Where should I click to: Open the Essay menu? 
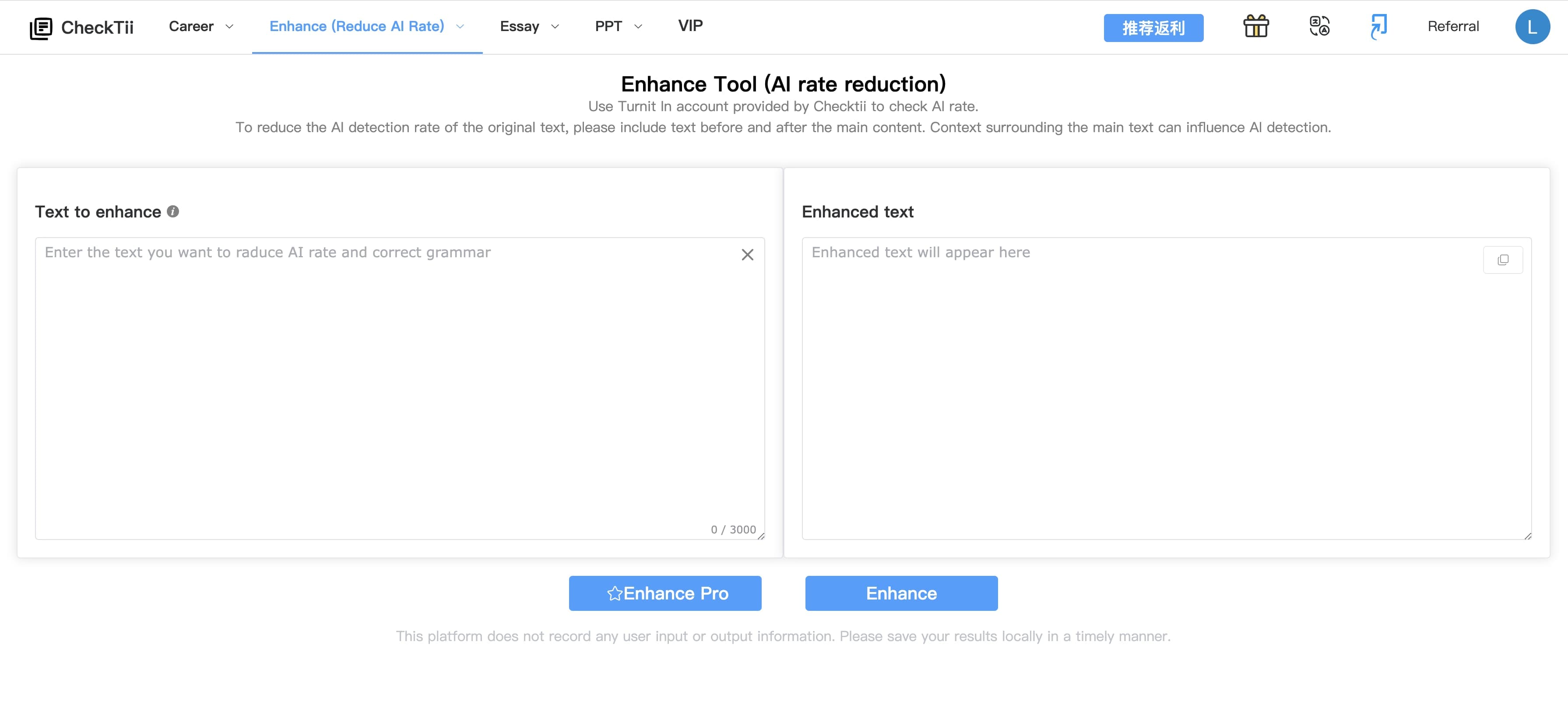(x=519, y=26)
